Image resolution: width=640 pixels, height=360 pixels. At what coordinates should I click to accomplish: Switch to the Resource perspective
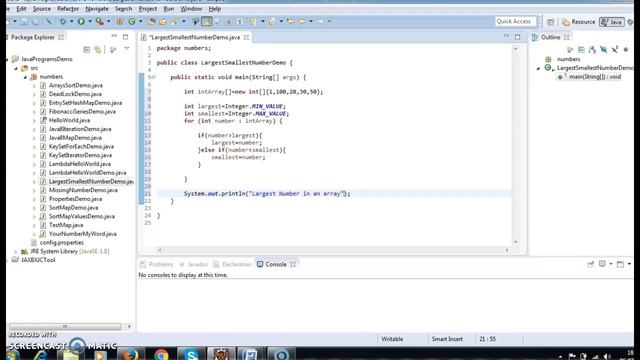578,22
